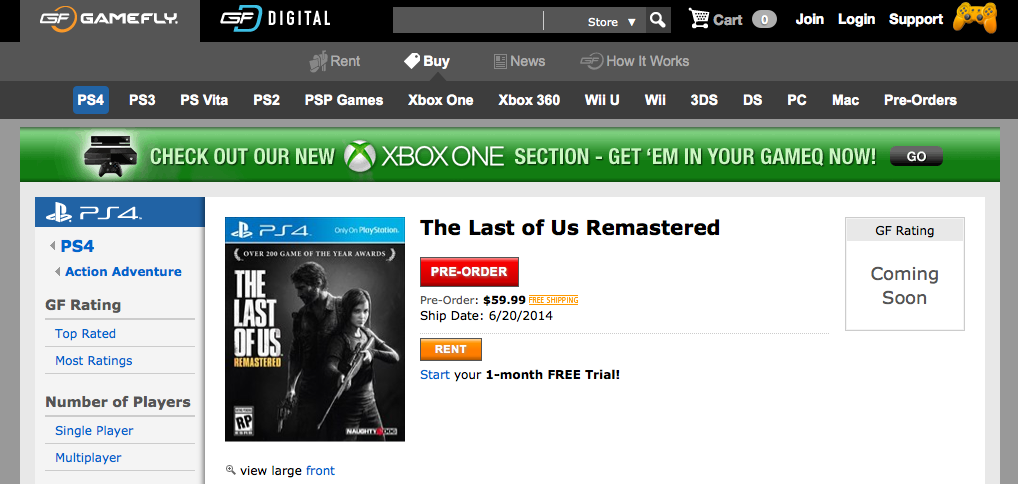
Task: Click the view large magnifier icon
Action: tap(231, 470)
